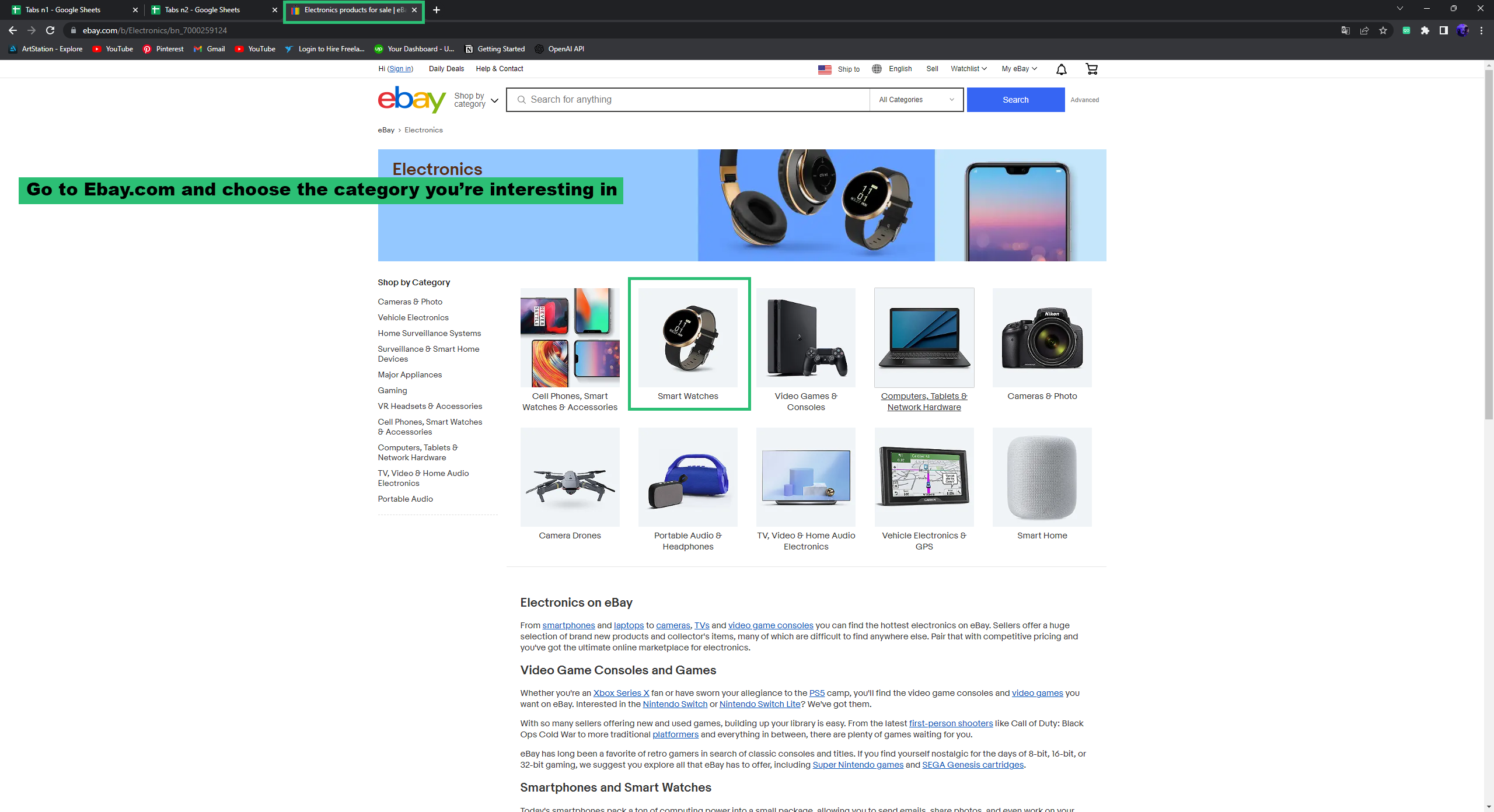Click the blue Search button

point(1015,100)
